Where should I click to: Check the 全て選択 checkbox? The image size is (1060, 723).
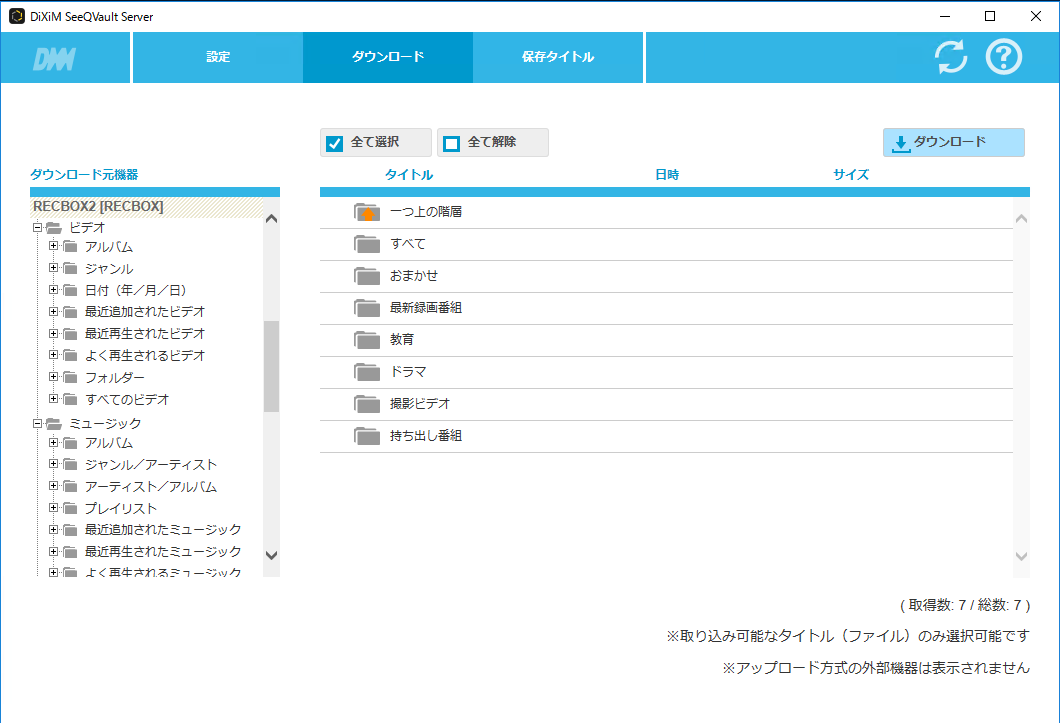[x=335, y=143]
